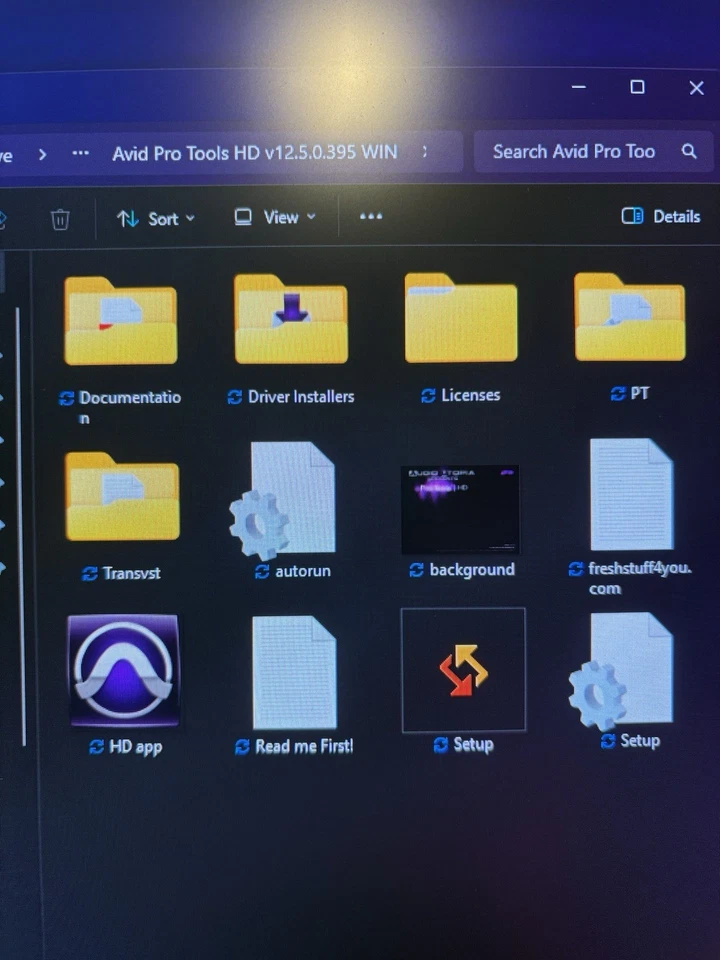Open the View dropdown menu
720x960 pixels.
[275, 217]
